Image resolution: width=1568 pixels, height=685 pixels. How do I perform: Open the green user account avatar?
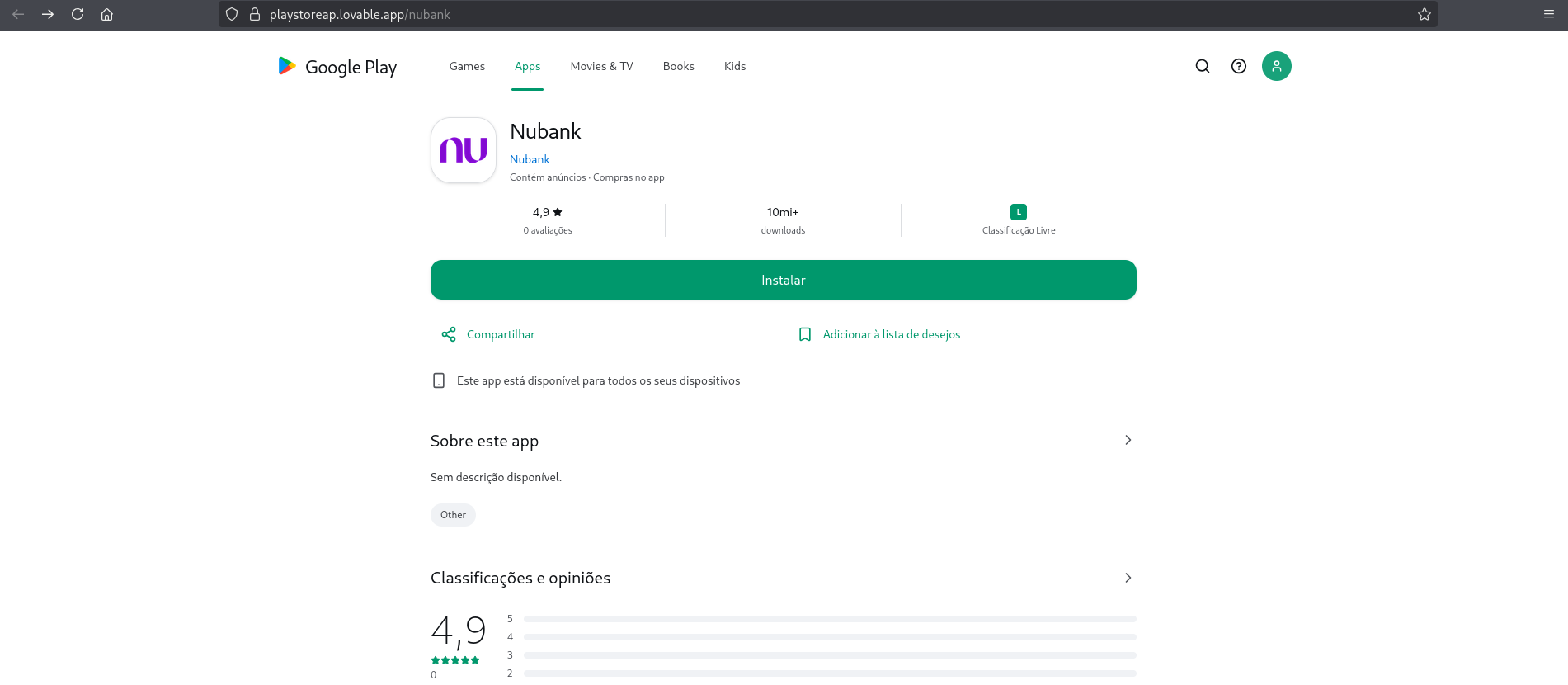pyautogui.click(x=1277, y=66)
